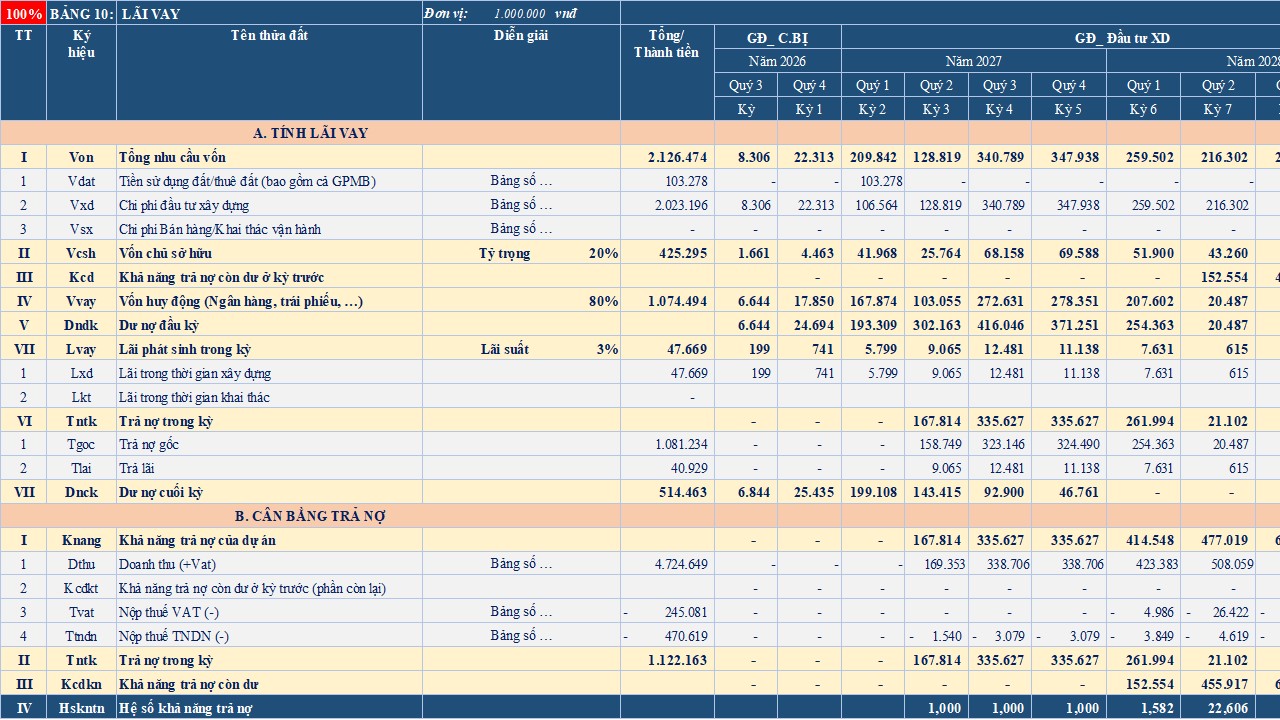Click the Diễn giải column header
This screenshot has width=1280, height=720.
[x=521, y=72]
